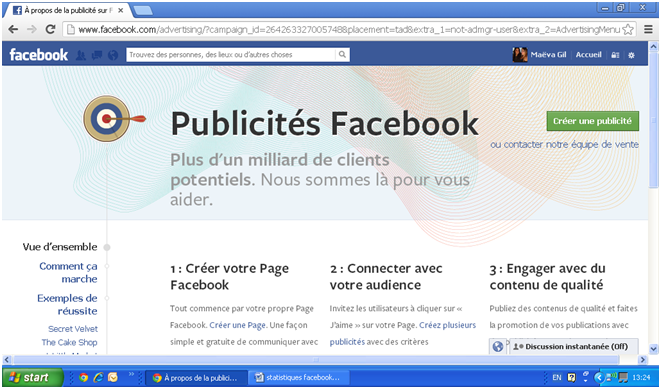Click heading 1 : Créer votre Page Facebook
Image resolution: width=661 pixels, height=389 pixels.
(x=229, y=276)
